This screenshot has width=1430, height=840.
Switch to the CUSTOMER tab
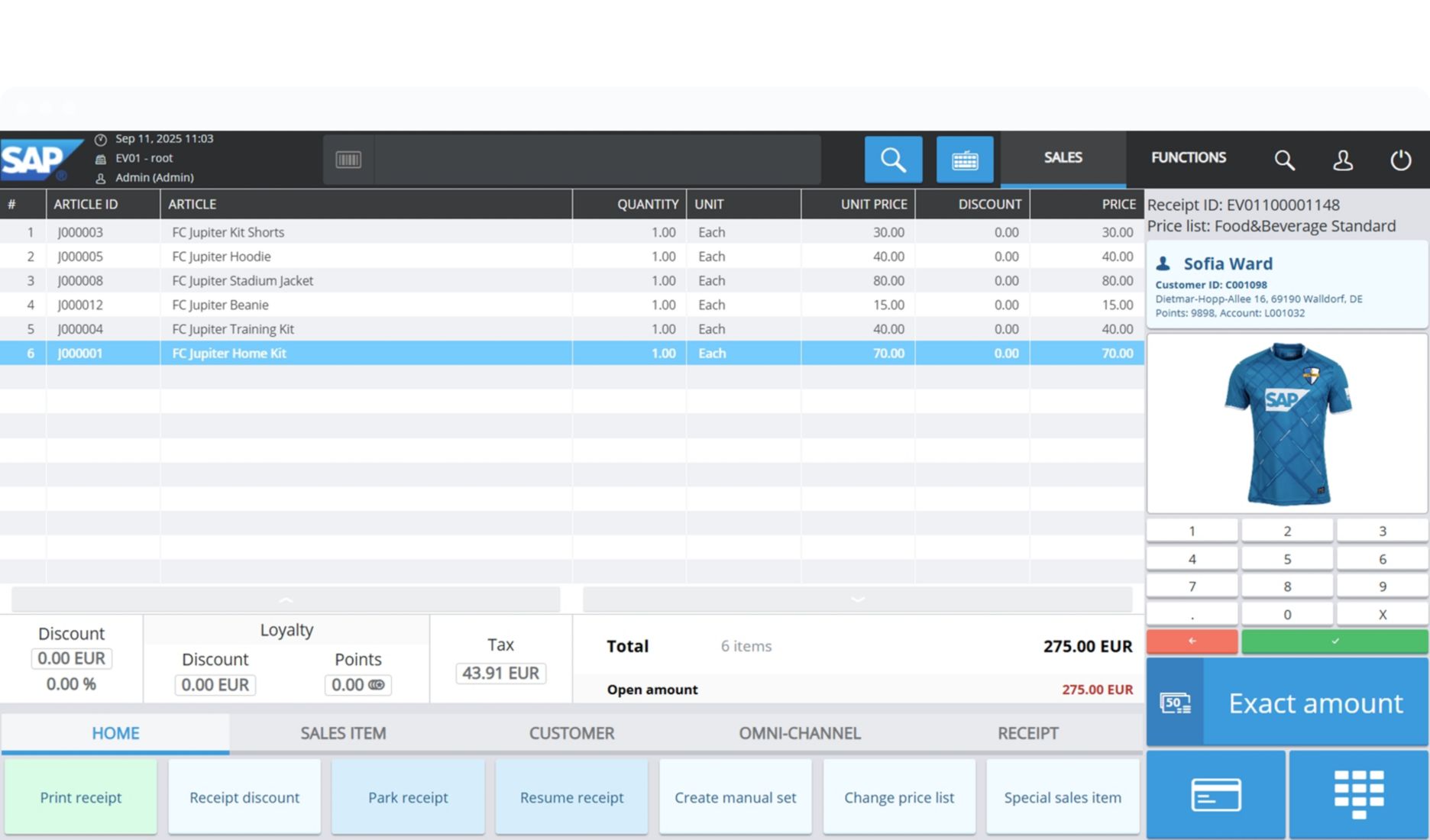coord(571,732)
